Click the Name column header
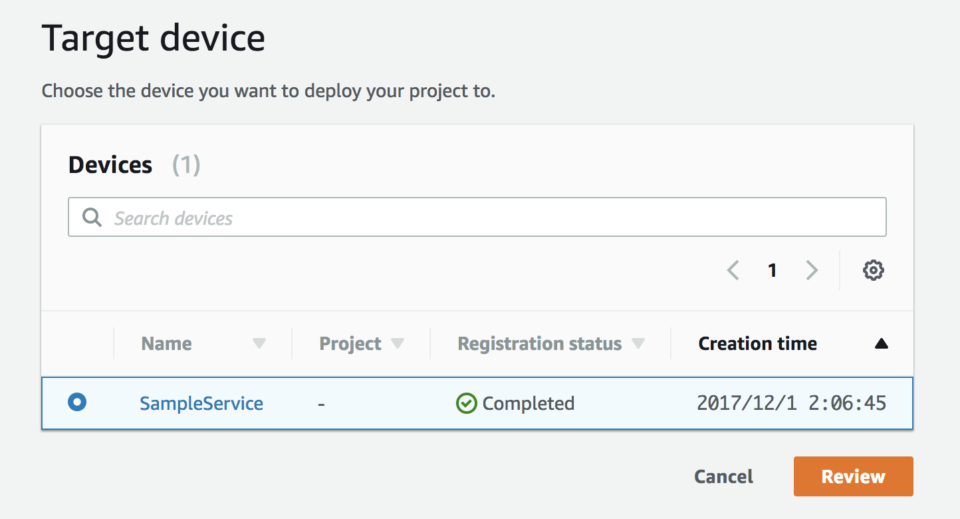This screenshot has width=960, height=519. tap(167, 343)
